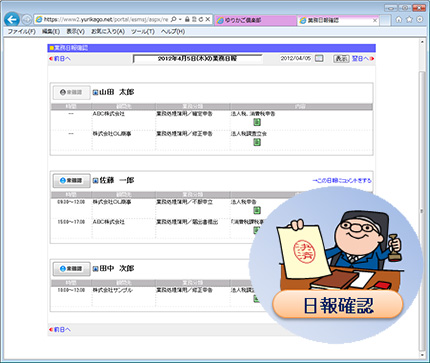Click the 表示 button beside the date
This screenshot has width=430, height=363.
click(x=342, y=59)
